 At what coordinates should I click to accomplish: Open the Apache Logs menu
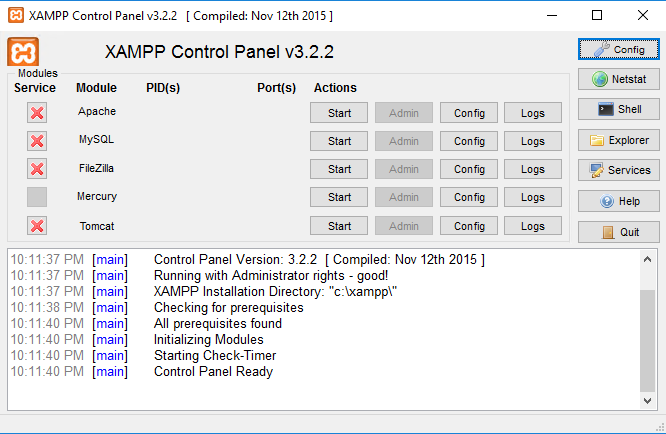point(533,113)
